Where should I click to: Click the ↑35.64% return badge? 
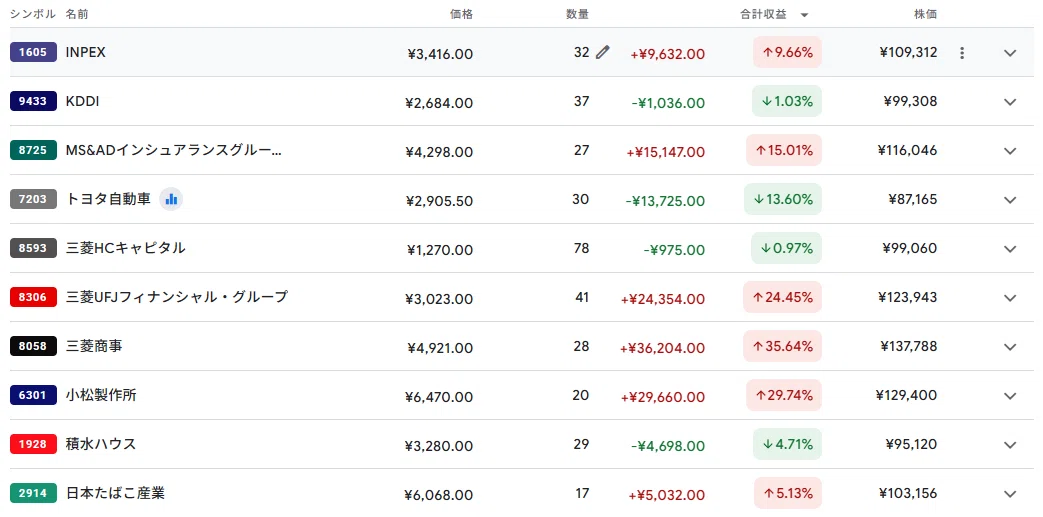782,346
